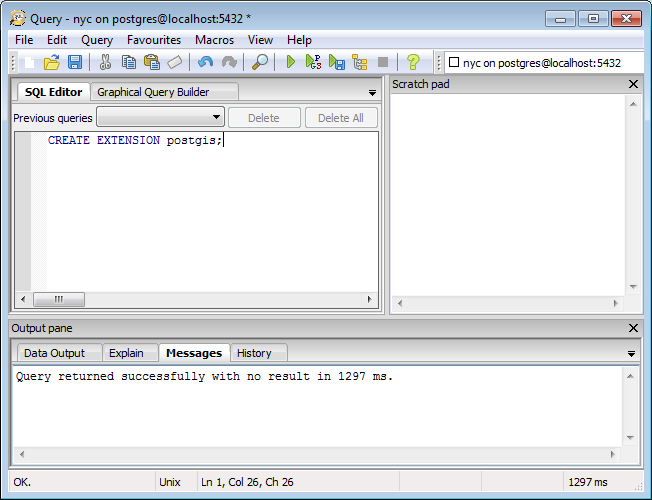Viewport: 652px width, 500px height.
Task: Expand the SQL Editor tab list arrow
Action: pyautogui.click(x=372, y=93)
